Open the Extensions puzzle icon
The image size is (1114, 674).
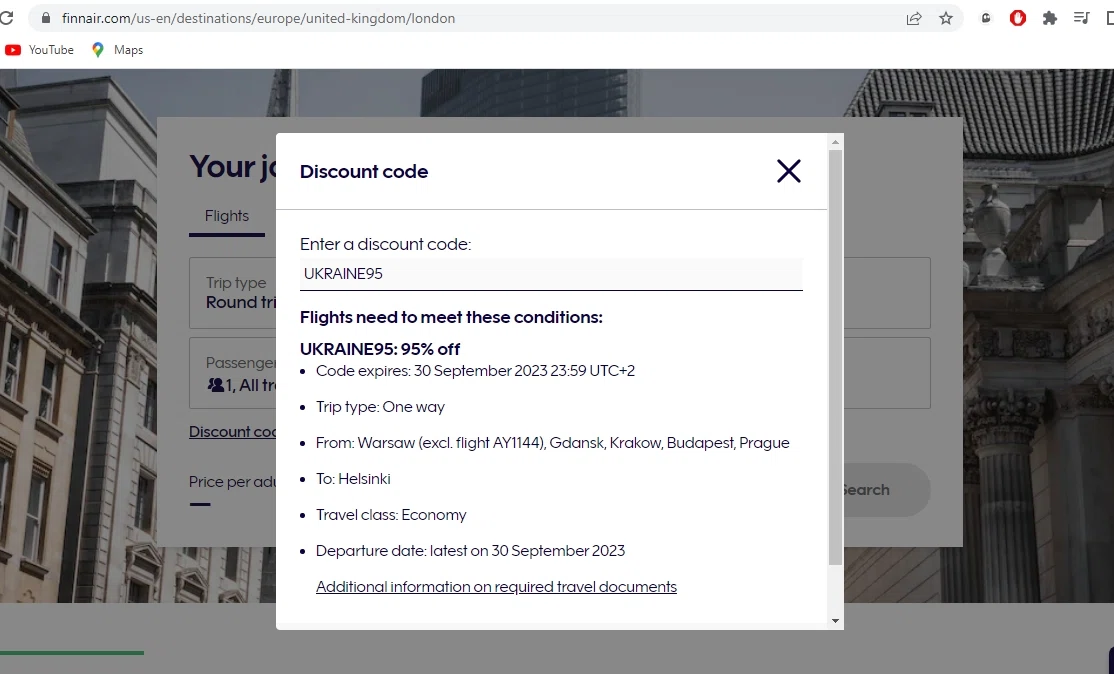(1049, 18)
